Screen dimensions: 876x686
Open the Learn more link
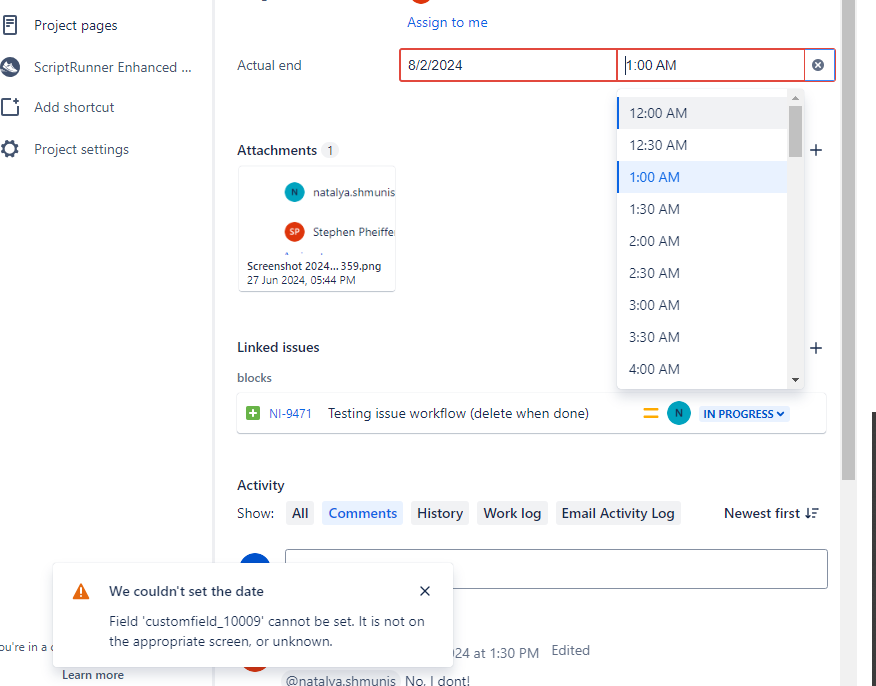92,674
